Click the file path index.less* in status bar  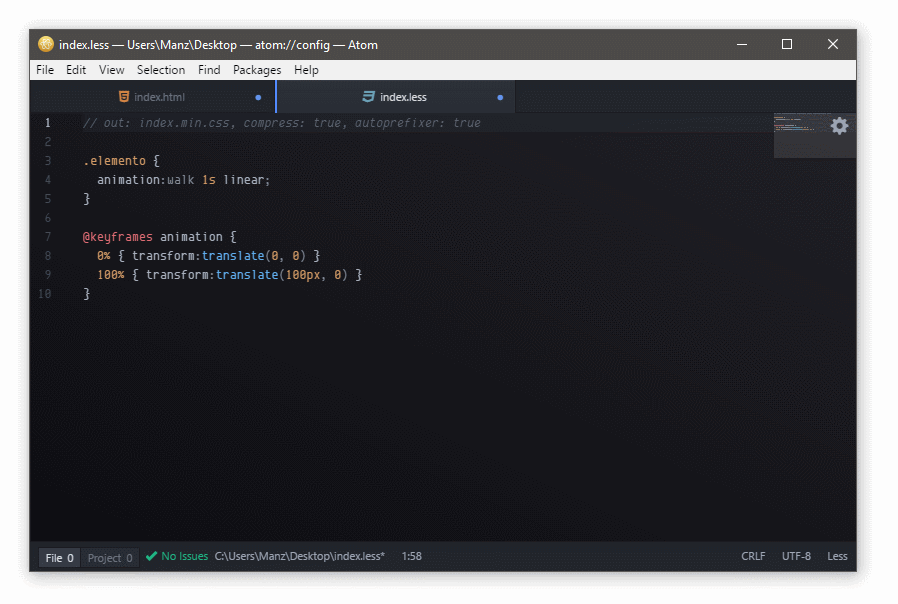(x=300, y=556)
